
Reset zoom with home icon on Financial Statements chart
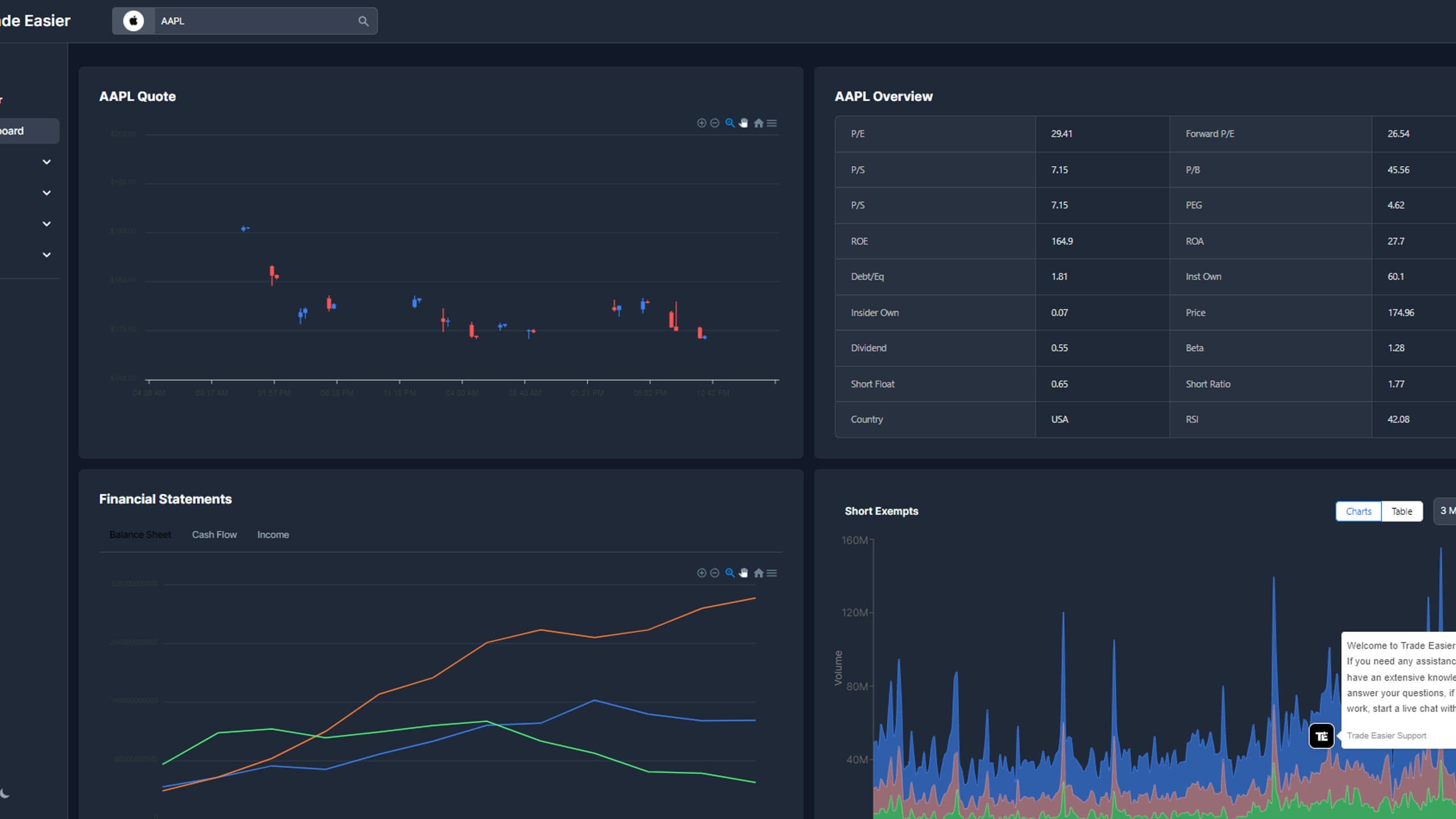tap(758, 573)
